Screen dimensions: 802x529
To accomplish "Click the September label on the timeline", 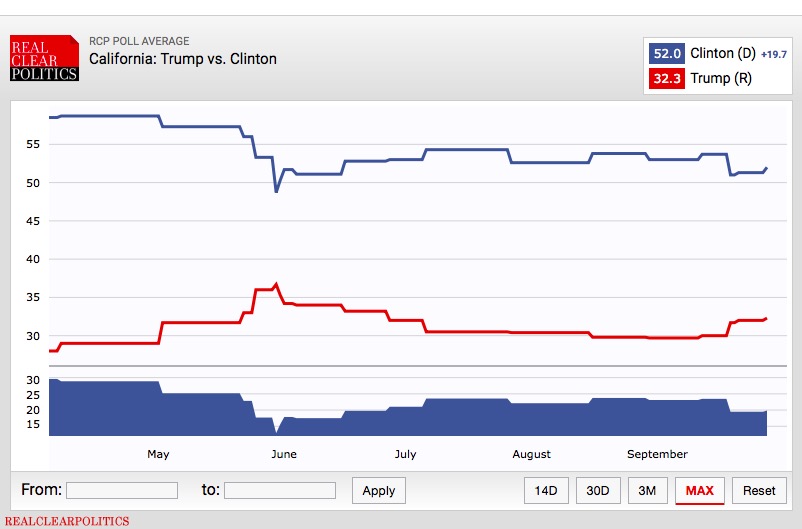I will [657, 454].
